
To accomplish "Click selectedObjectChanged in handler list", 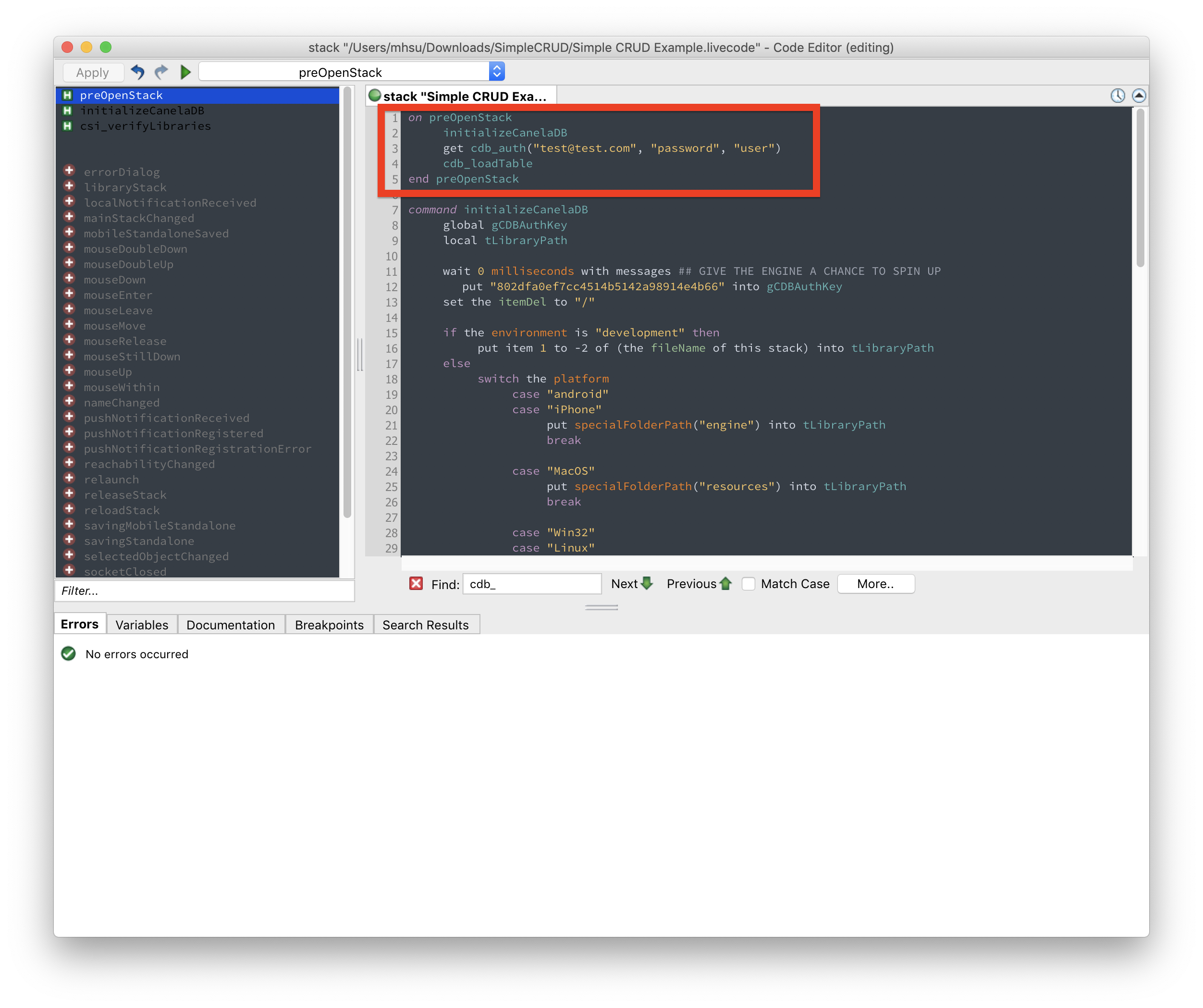I will coord(157,556).
